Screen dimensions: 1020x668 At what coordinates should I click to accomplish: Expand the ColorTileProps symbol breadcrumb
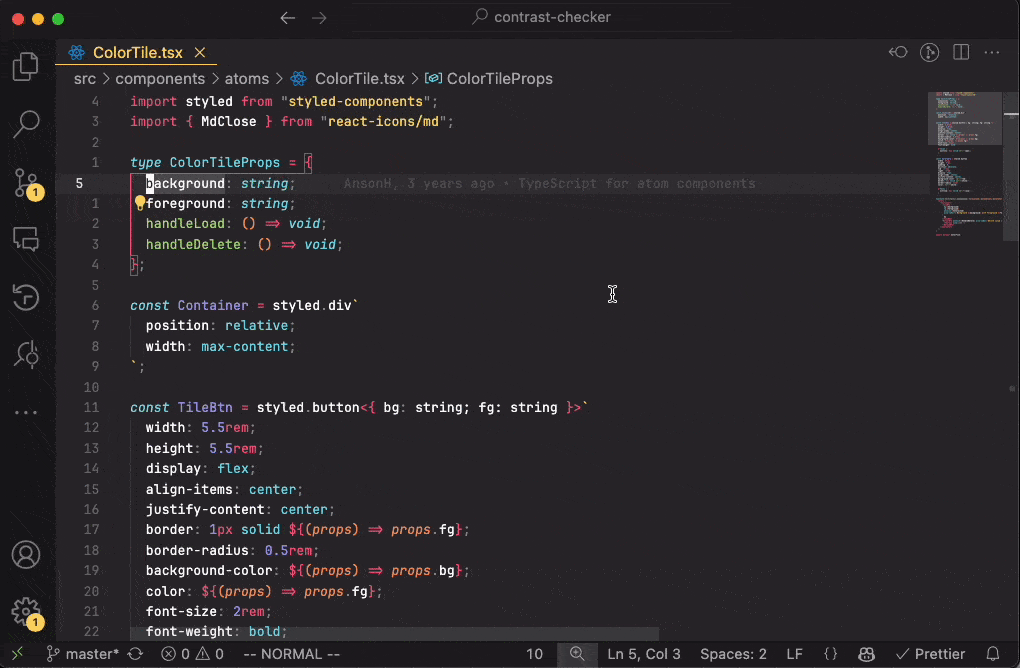(x=493, y=78)
